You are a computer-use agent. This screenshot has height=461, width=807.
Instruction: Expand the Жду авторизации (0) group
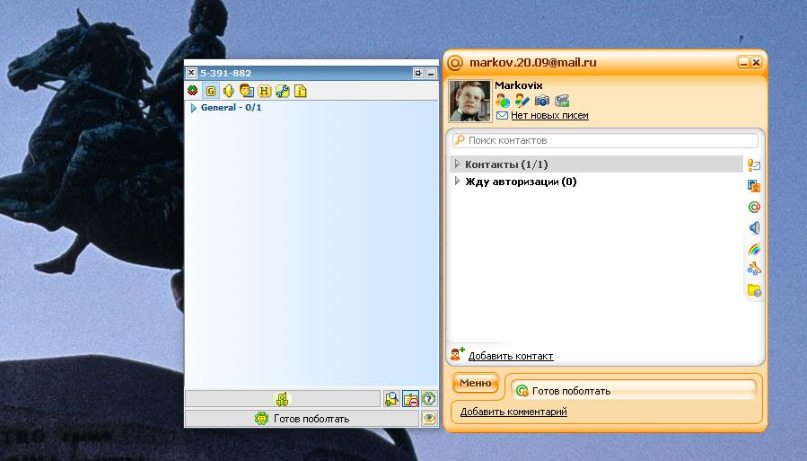pyautogui.click(x=457, y=182)
